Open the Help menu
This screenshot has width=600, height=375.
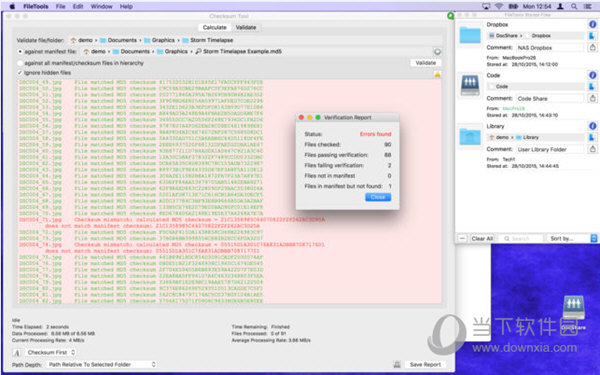click(x=126, y=6)
